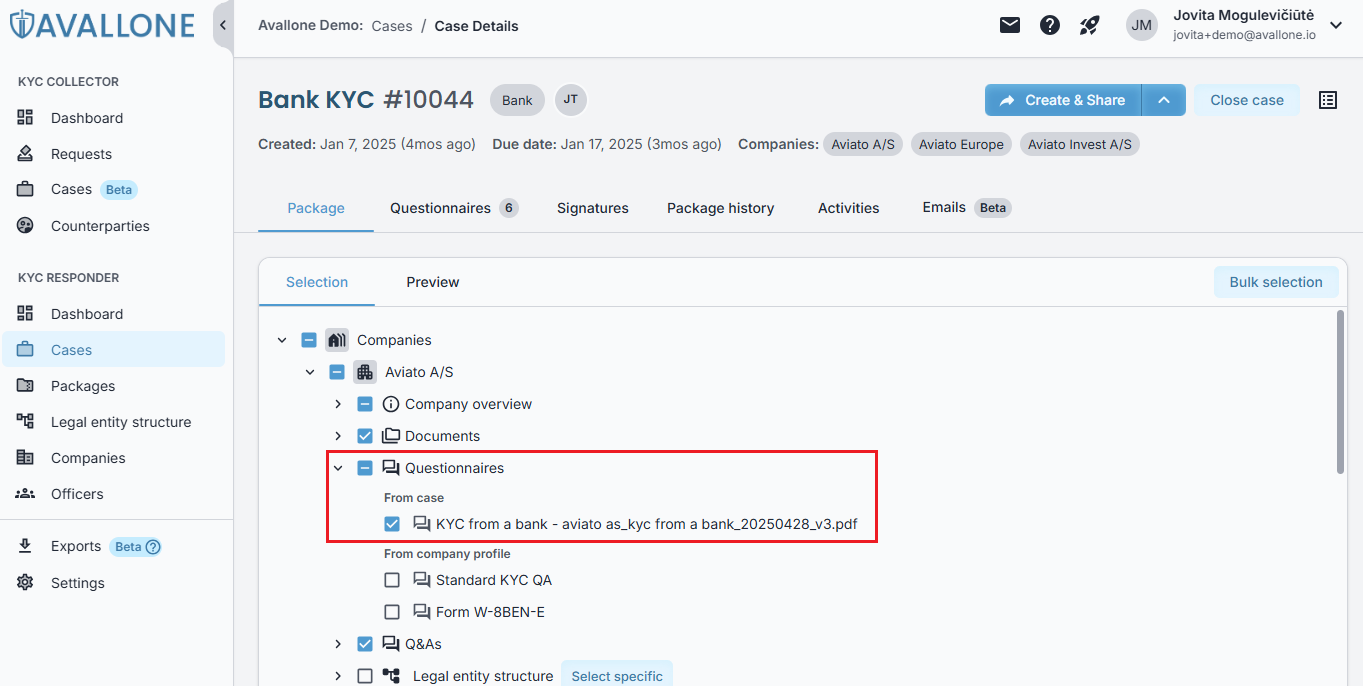Click the Legal entity structure tree row icon
The width and height of the screenshot is (1363, 686).
[x=391, y=676]
